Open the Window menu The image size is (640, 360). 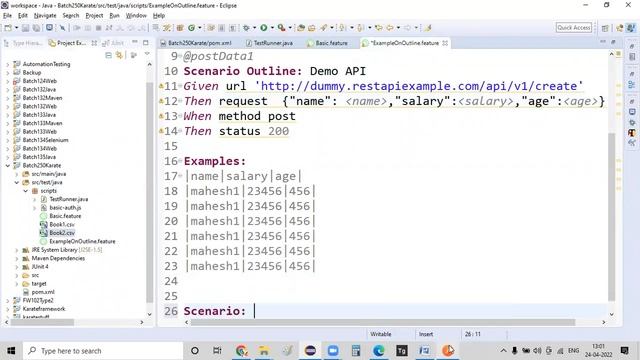pos(136,16)
